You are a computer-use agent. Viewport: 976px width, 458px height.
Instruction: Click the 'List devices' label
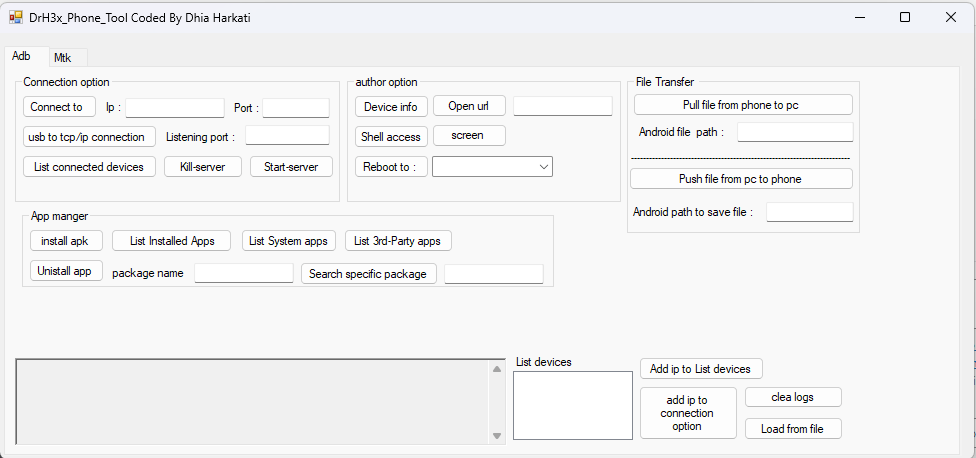544,362
